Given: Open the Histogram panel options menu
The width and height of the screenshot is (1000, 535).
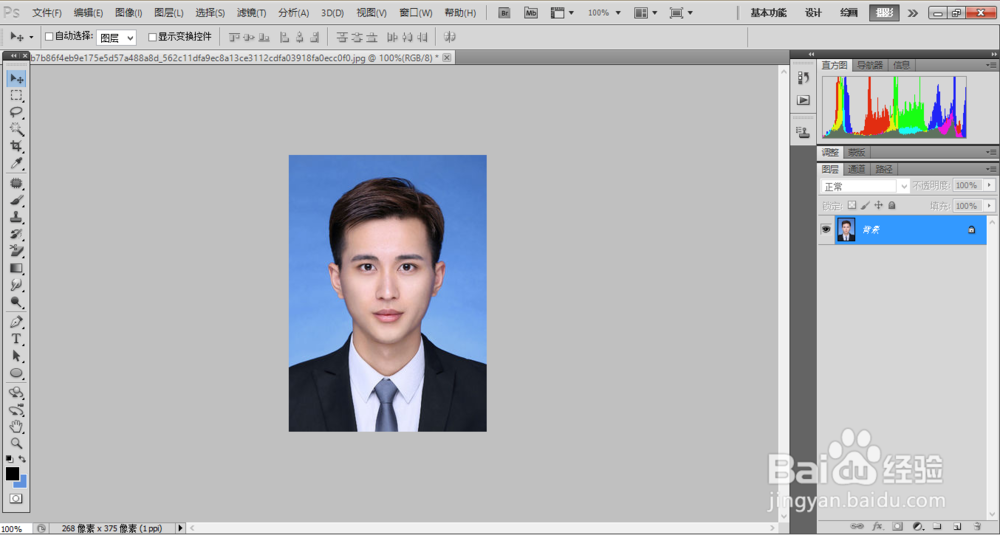Looking at the screenshot, I should click(991, 65).
